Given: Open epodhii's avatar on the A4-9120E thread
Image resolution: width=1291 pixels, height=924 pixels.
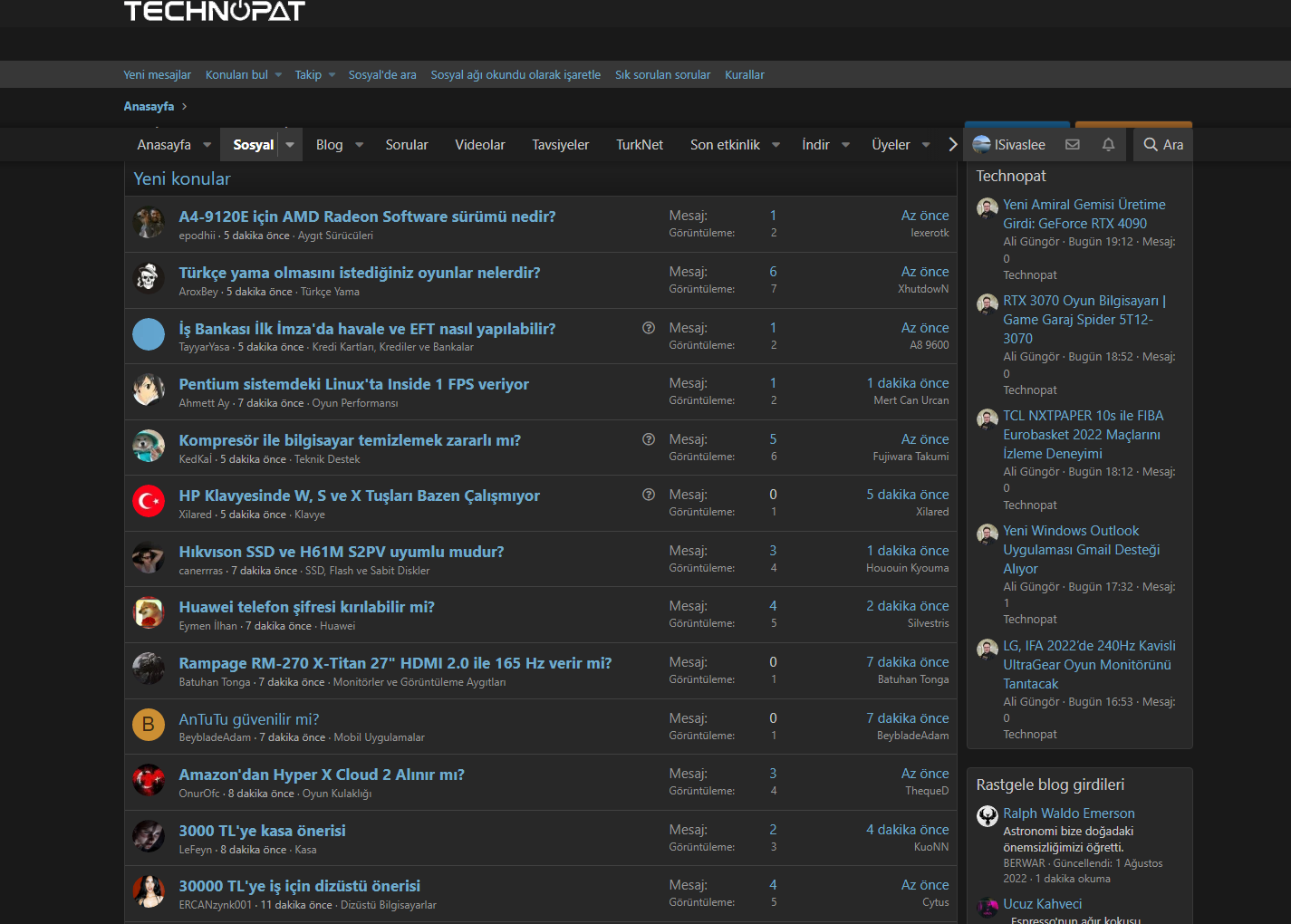Looking at the screenshot, I should (149, 222).
